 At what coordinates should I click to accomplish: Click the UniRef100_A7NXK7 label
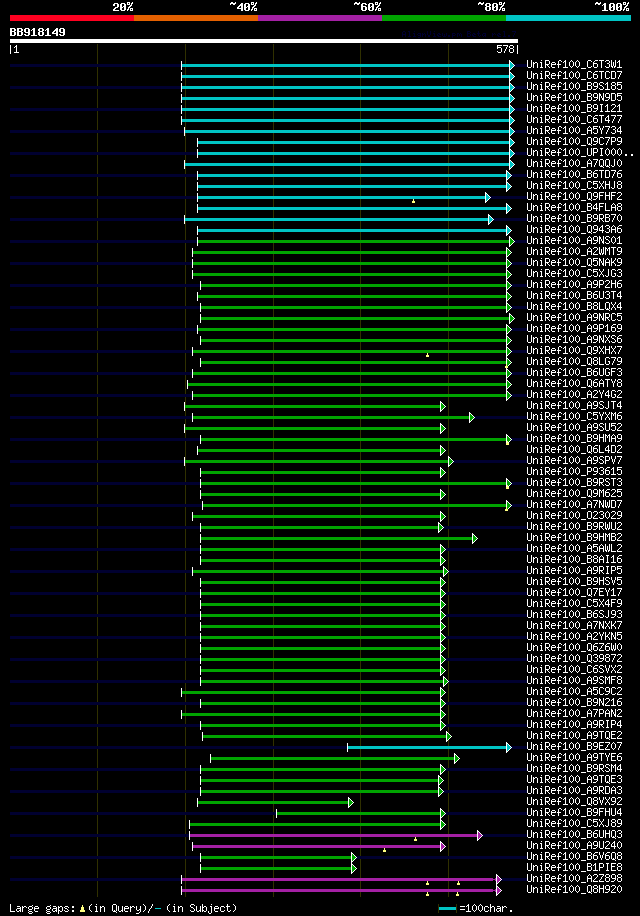coord(574,626)
